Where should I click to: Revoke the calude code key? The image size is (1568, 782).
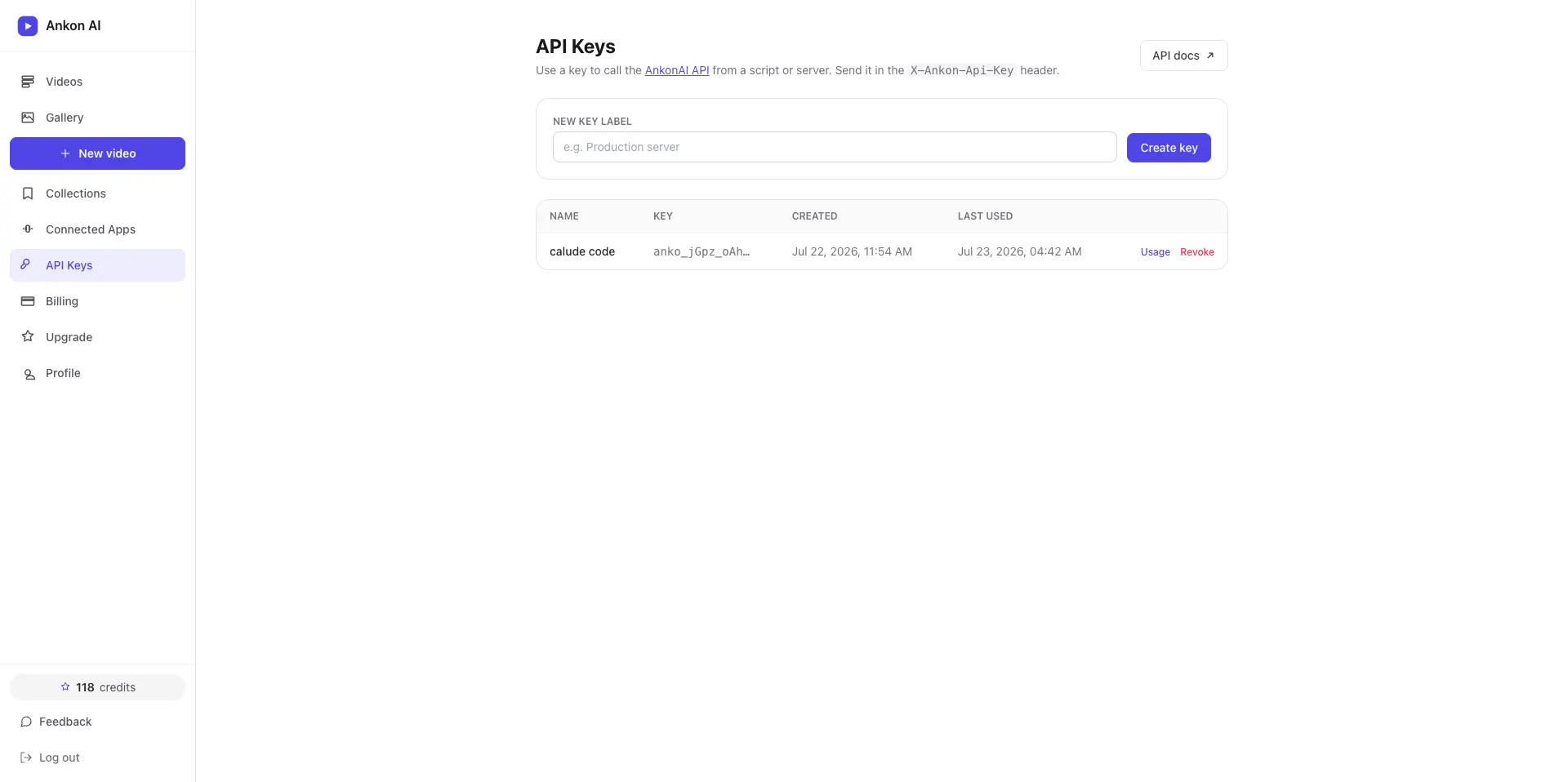(x=1196, y=252)
